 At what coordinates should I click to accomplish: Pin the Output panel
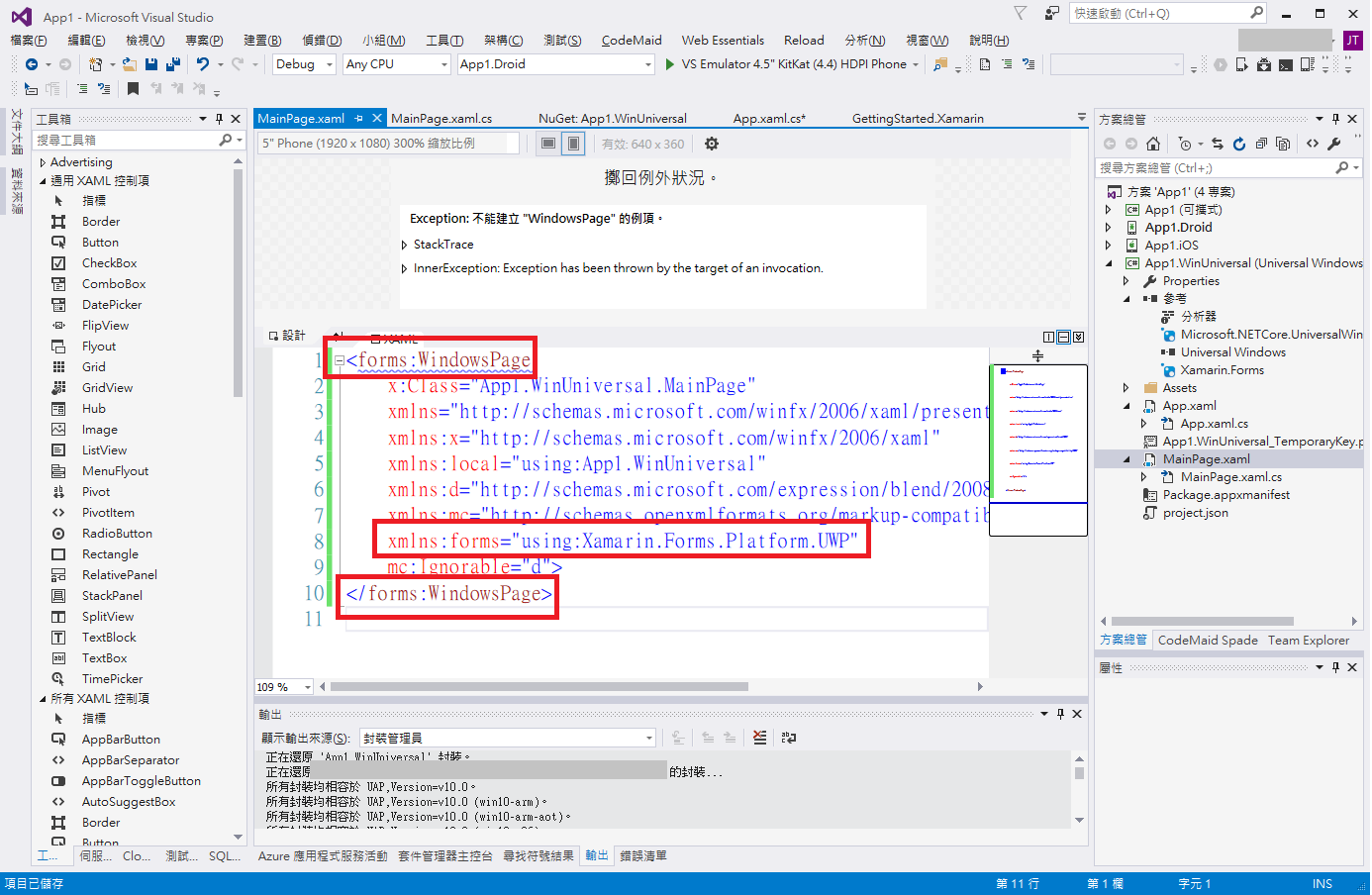point(1060,714)
